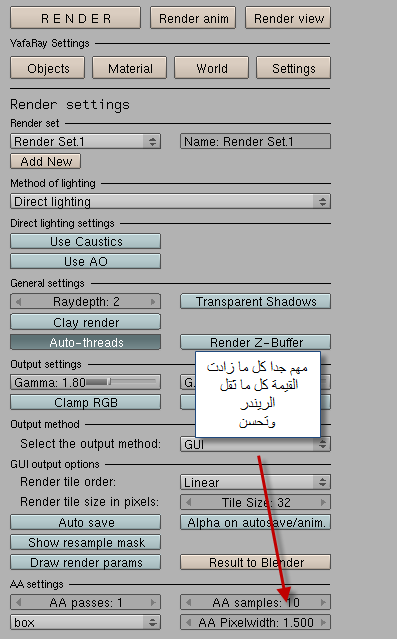Start Render anim
Screen dimensions: 397x639
coord(193,18)
